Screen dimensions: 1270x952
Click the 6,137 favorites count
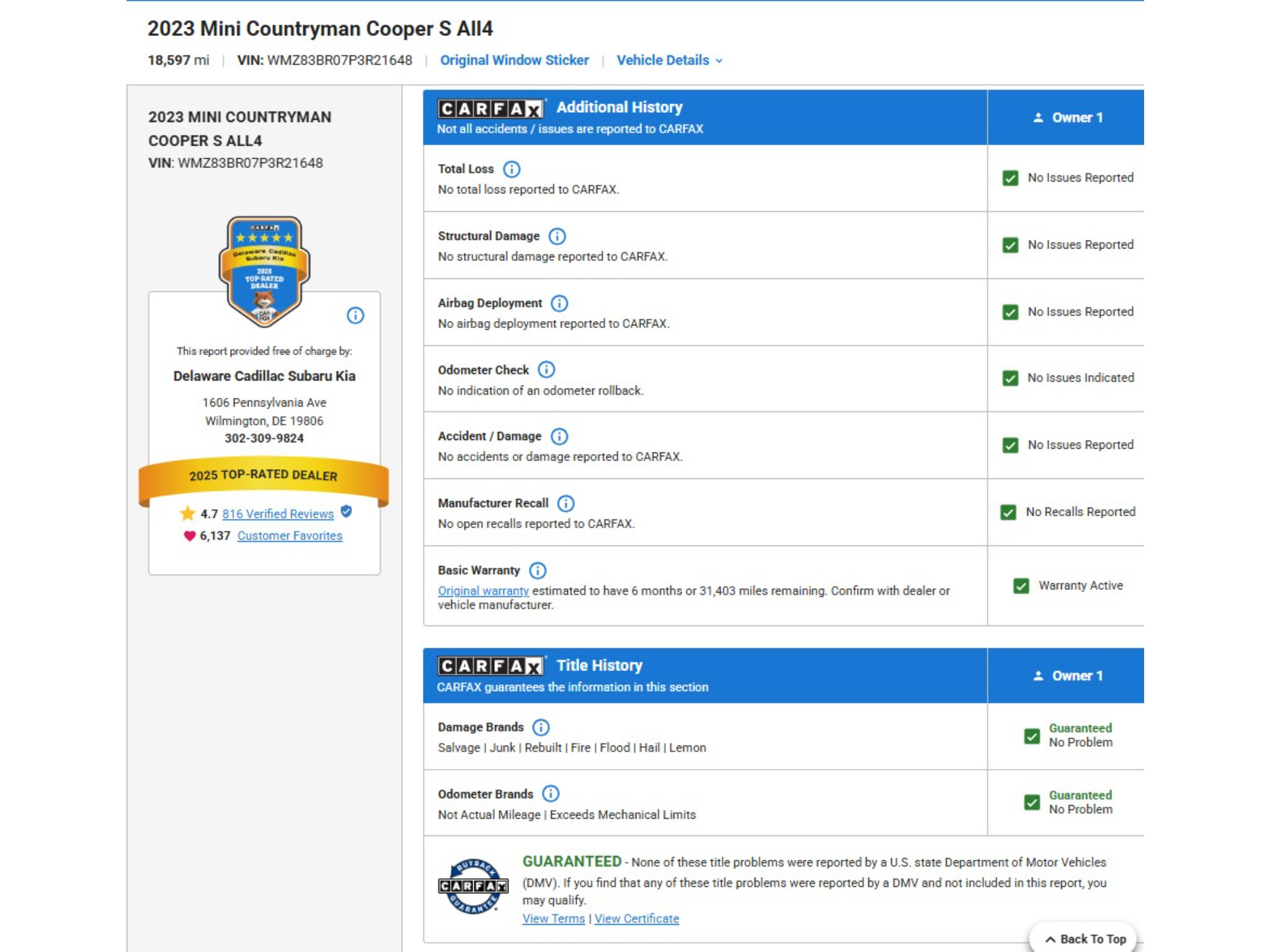215,535
